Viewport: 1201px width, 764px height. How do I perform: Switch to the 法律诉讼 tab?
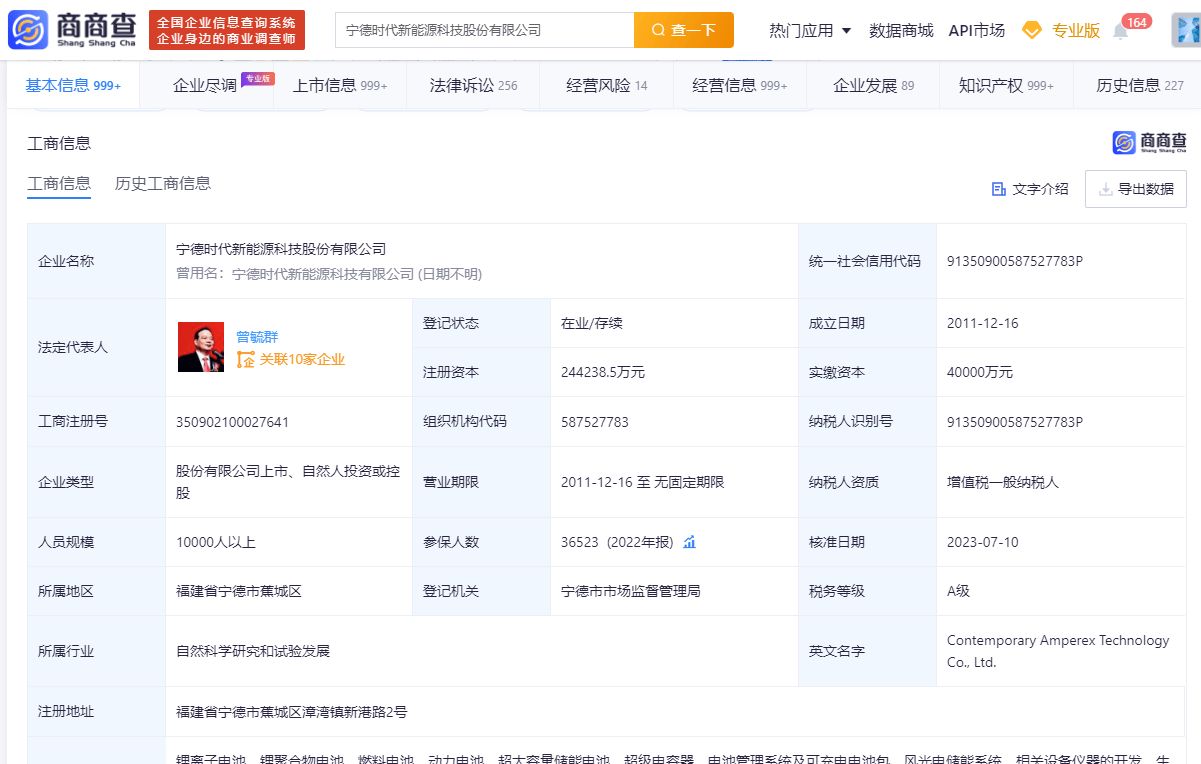click(473, 85)
